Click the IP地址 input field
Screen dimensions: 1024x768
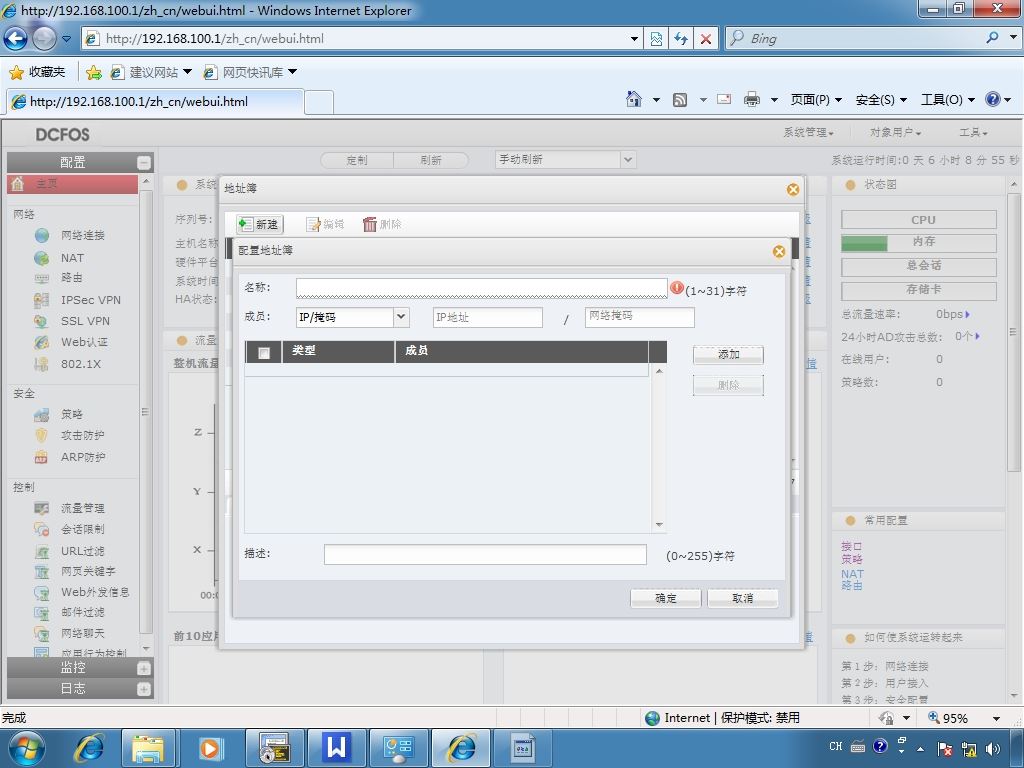(487, 317)
